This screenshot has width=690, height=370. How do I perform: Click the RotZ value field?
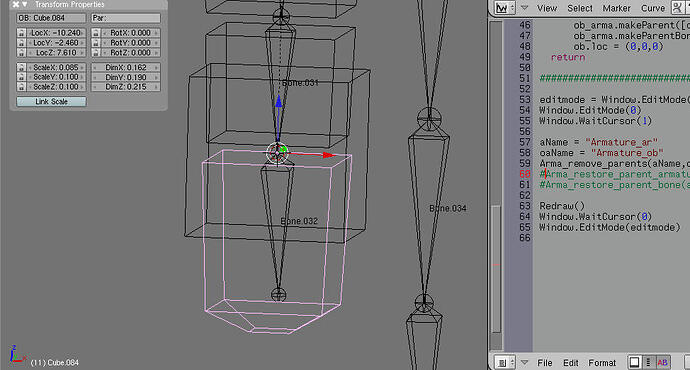[x=130, y=52]
